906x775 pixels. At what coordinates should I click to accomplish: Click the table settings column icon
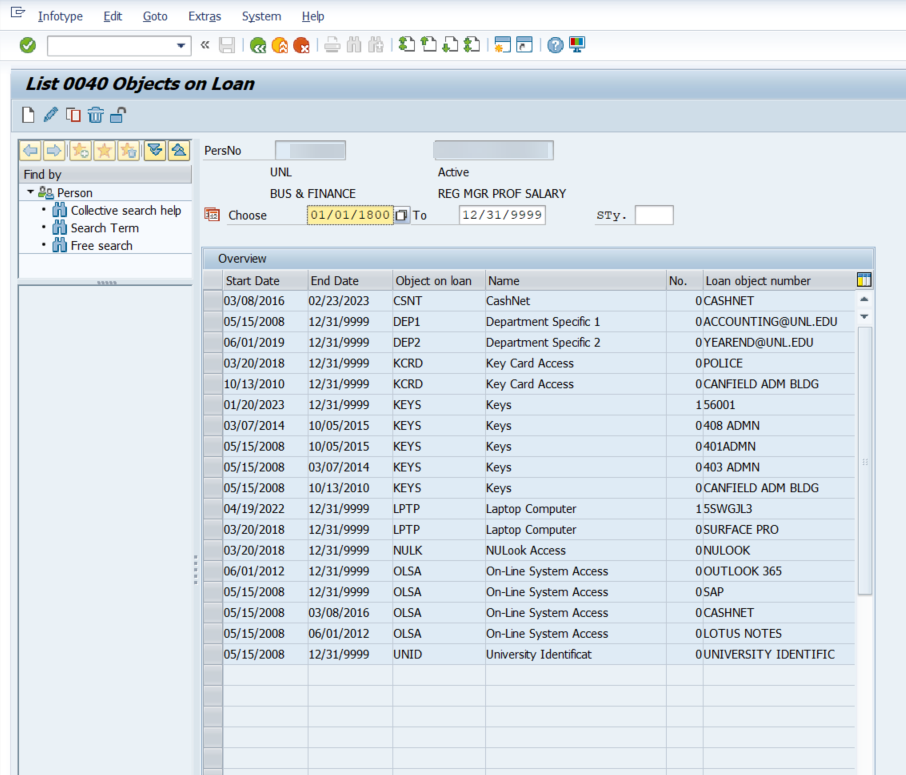[864, 280]
